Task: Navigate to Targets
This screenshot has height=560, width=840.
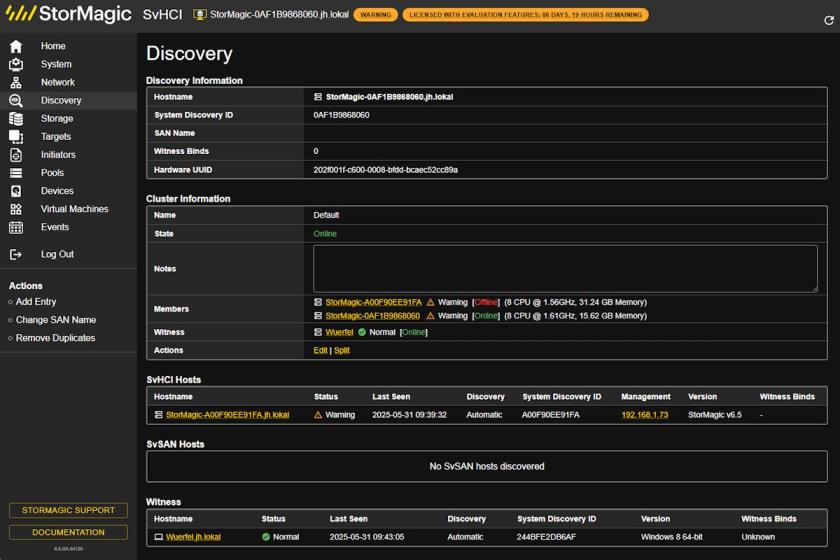Action: pyautogui.click(x=56, y=137)
